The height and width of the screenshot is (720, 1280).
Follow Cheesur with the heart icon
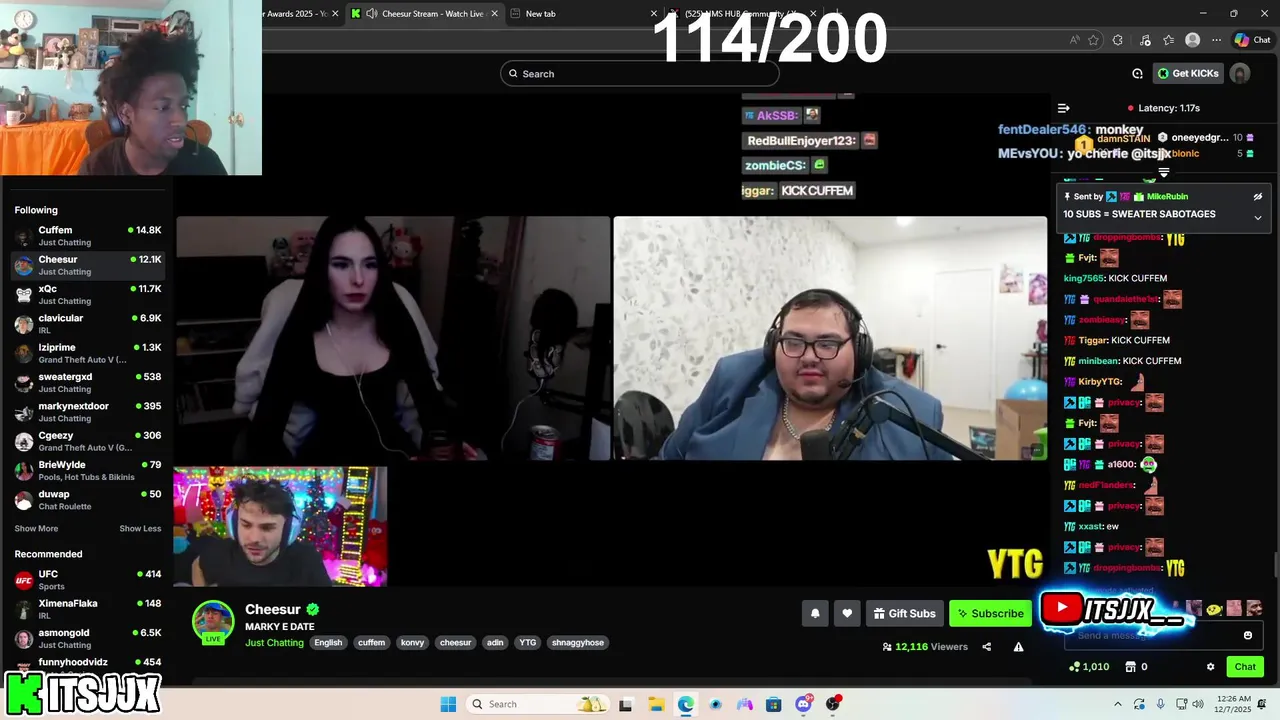click(x=847, y=613)
